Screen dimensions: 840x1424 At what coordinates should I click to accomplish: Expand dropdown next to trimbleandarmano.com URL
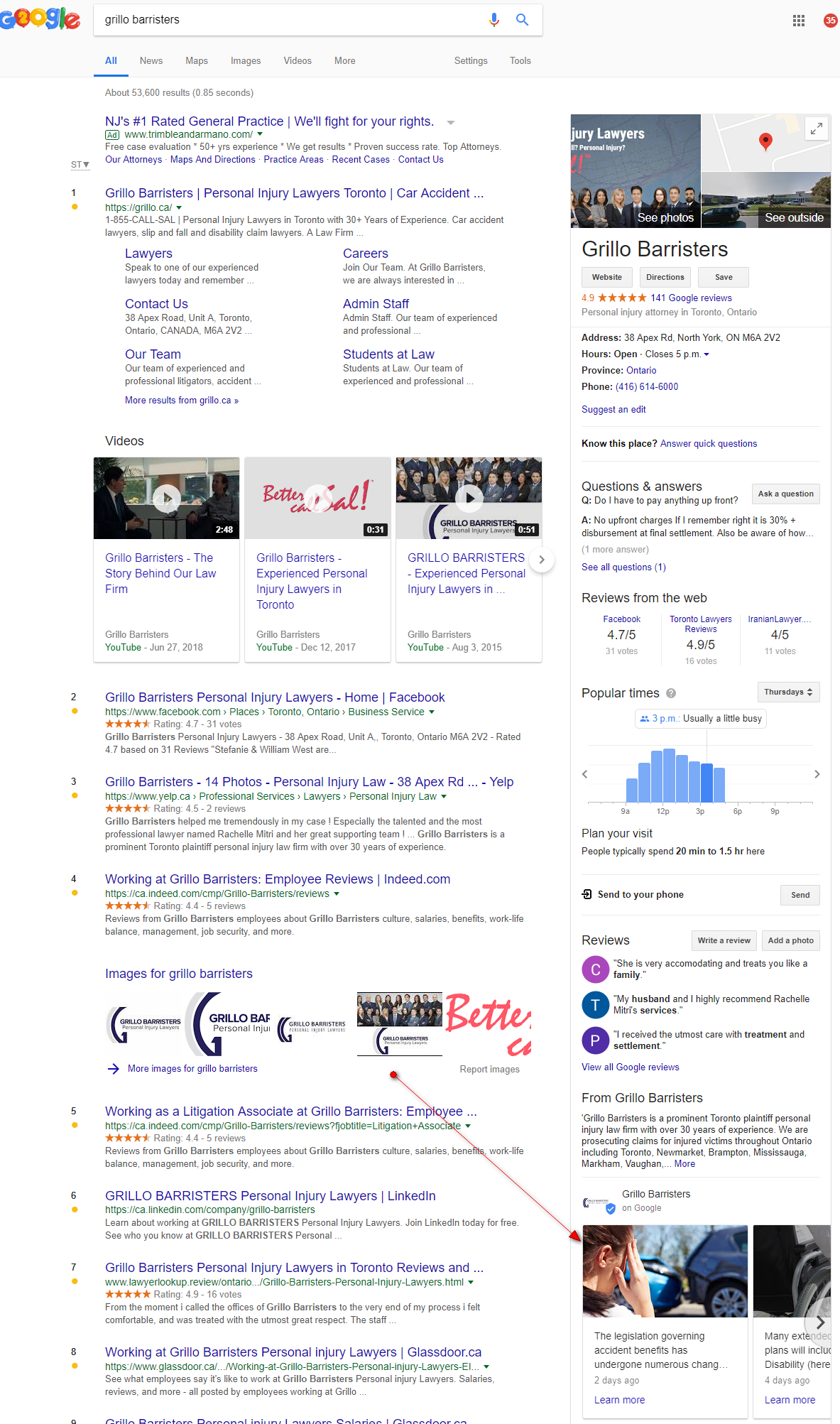[x=260, y=134]
